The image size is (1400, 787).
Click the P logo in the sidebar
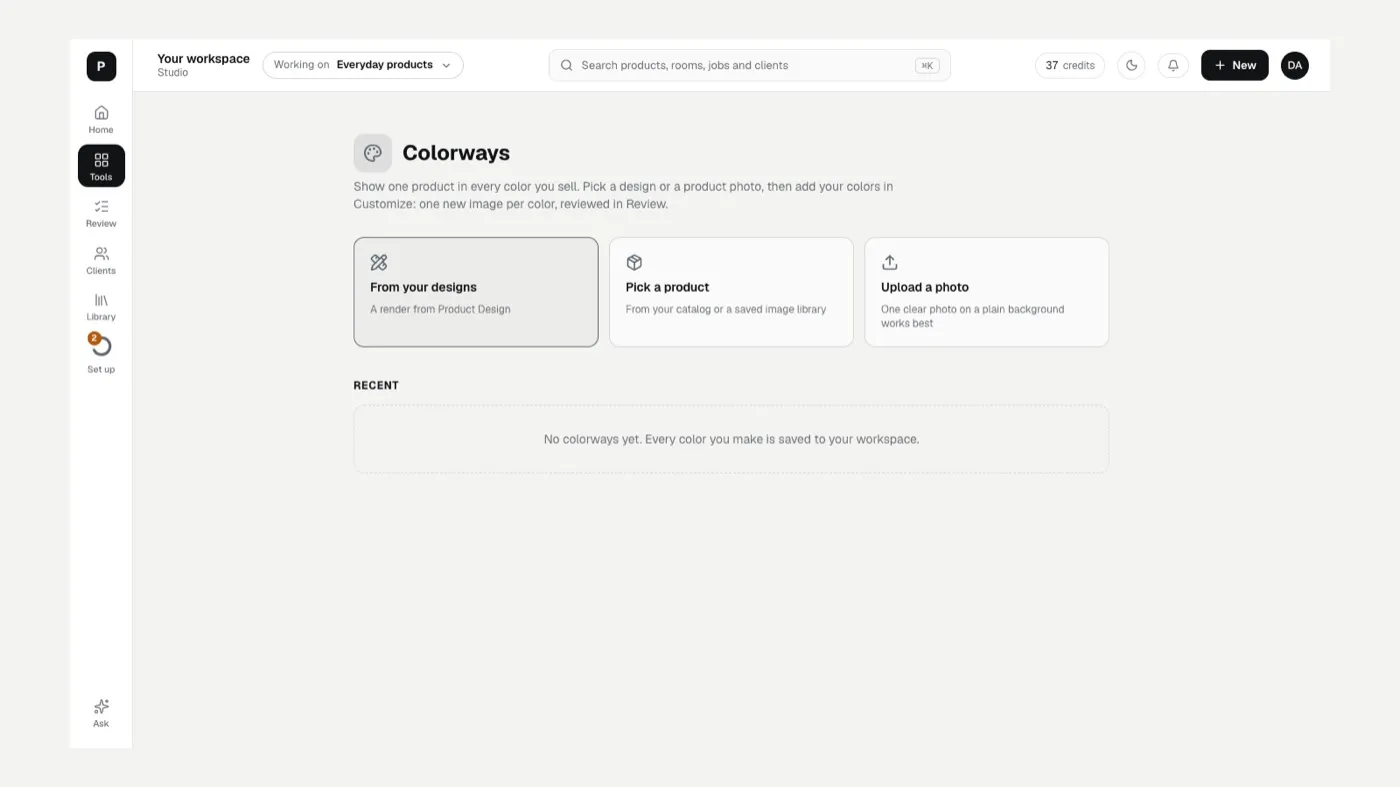101,66
